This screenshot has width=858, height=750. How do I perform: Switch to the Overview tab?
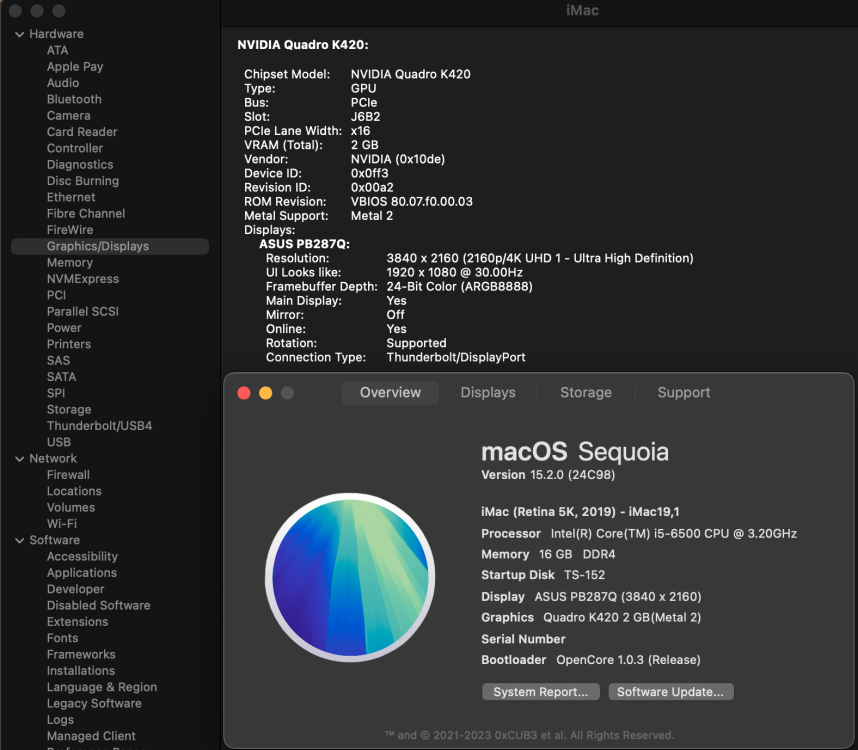click(390, 393)
